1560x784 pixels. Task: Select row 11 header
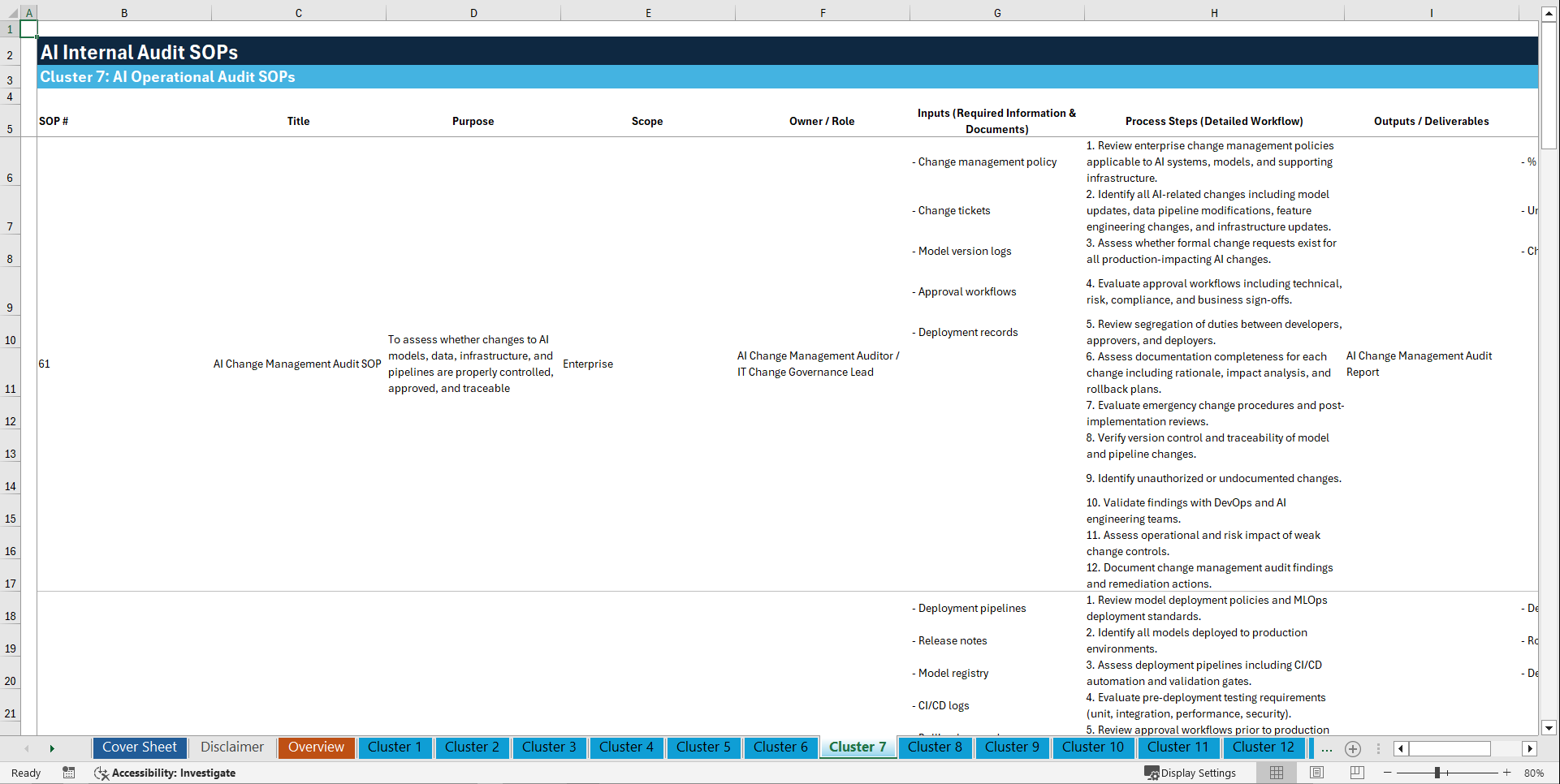pos(10,373)
